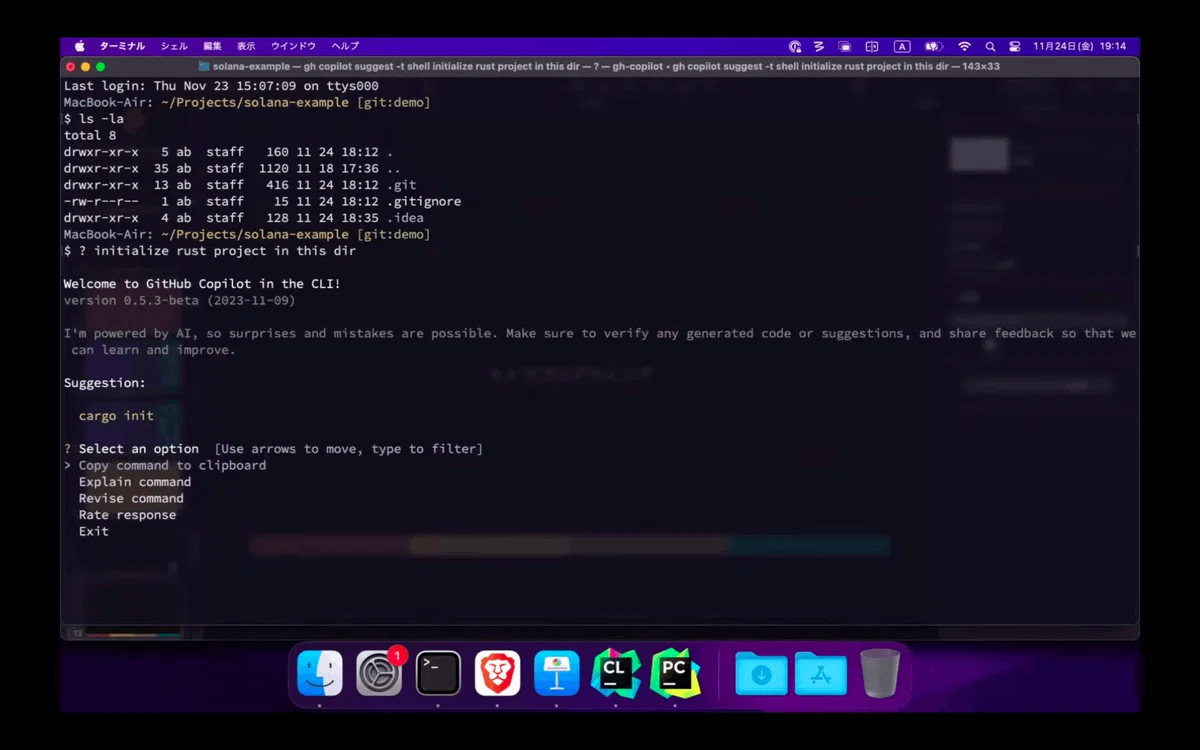
Task: Open the 編集 menu
Action: tap(212, 46)
